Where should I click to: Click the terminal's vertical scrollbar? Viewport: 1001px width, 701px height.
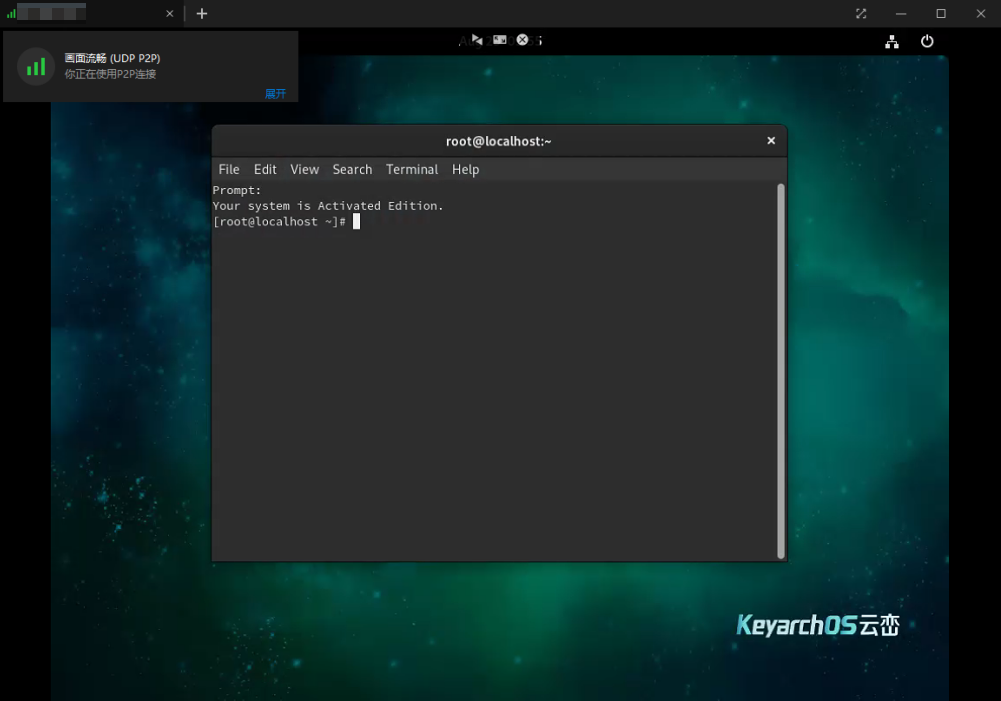click(x=780, y=370)
